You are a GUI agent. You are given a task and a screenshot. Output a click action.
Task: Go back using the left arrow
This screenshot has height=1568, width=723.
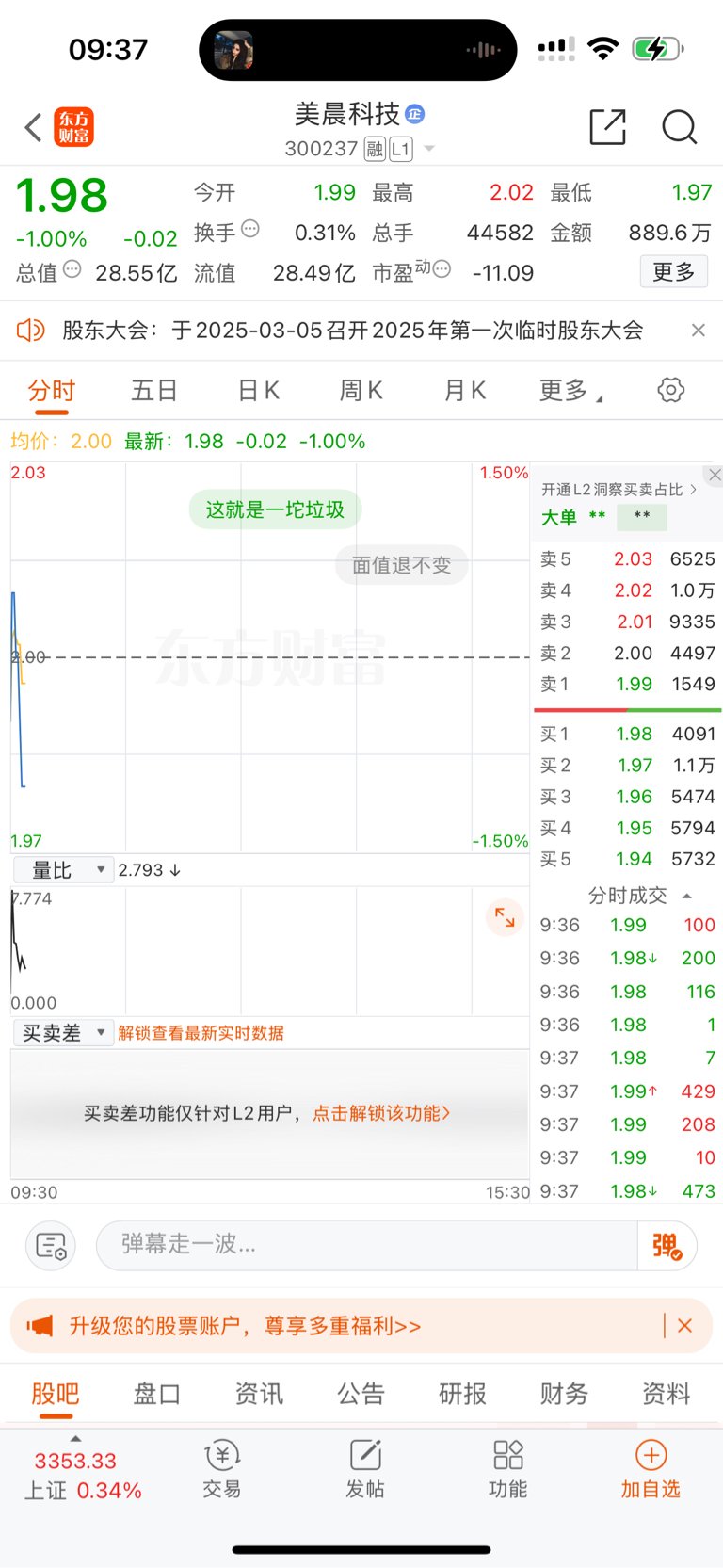tap(34, 127)
